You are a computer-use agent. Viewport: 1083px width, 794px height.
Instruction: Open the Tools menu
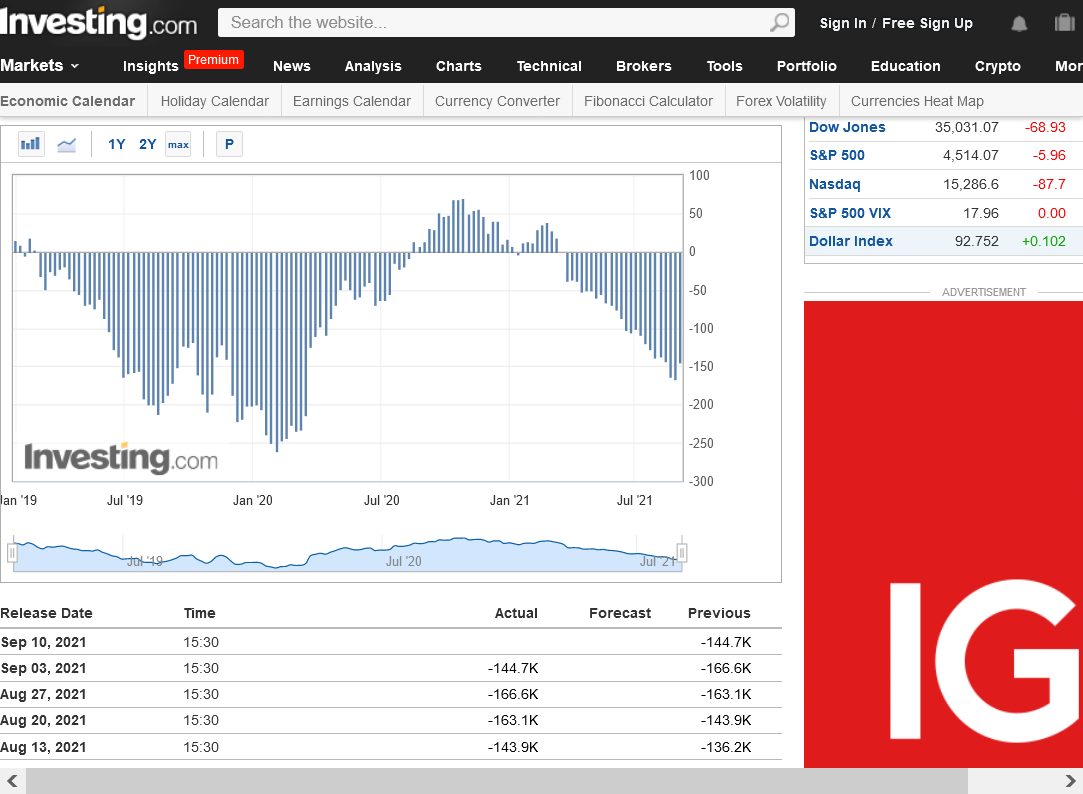[x=725, y=66]
